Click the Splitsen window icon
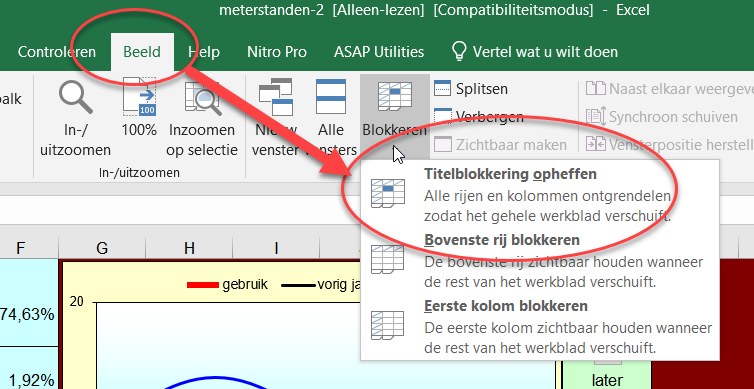 [442, 89]
